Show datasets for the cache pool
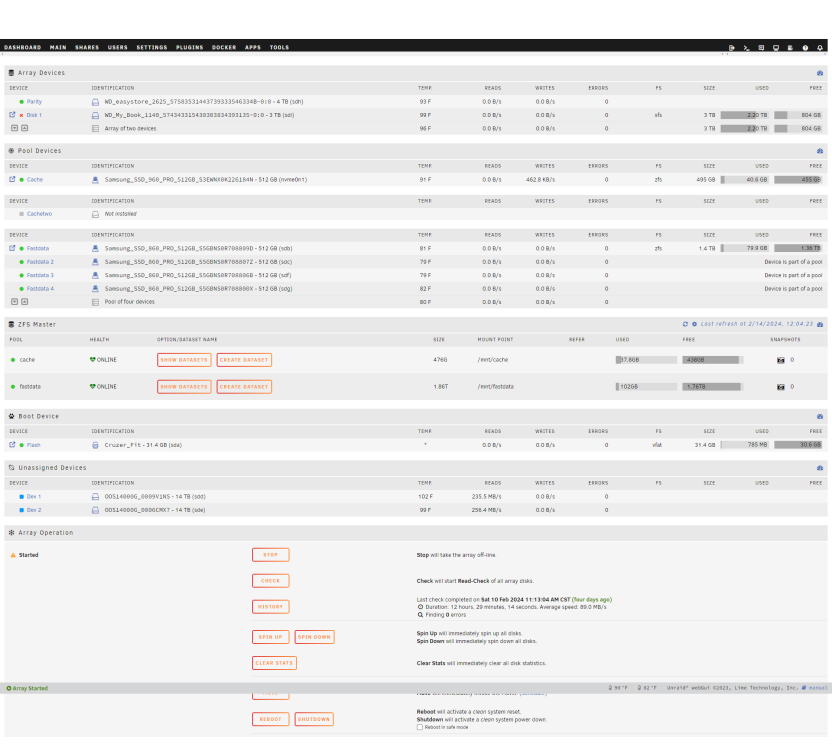 click(x=184, y=360)
